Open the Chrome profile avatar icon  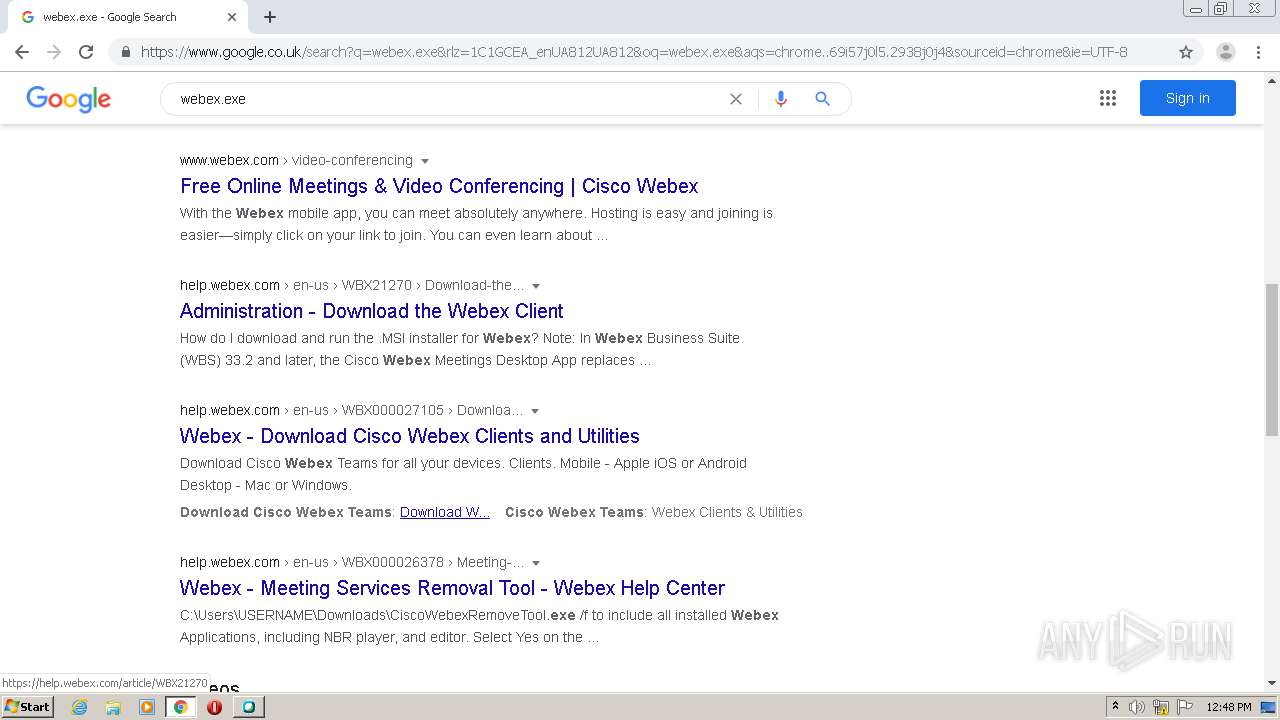pos(1225,52)
